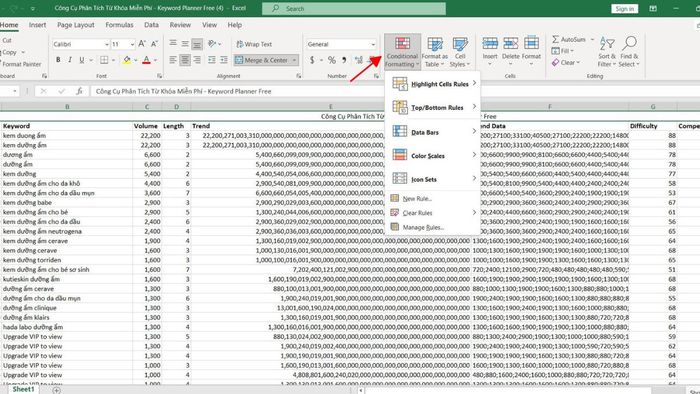Screen dimensions: 700x394
Task: Open Find & Select tool
Action: point(629,52)
